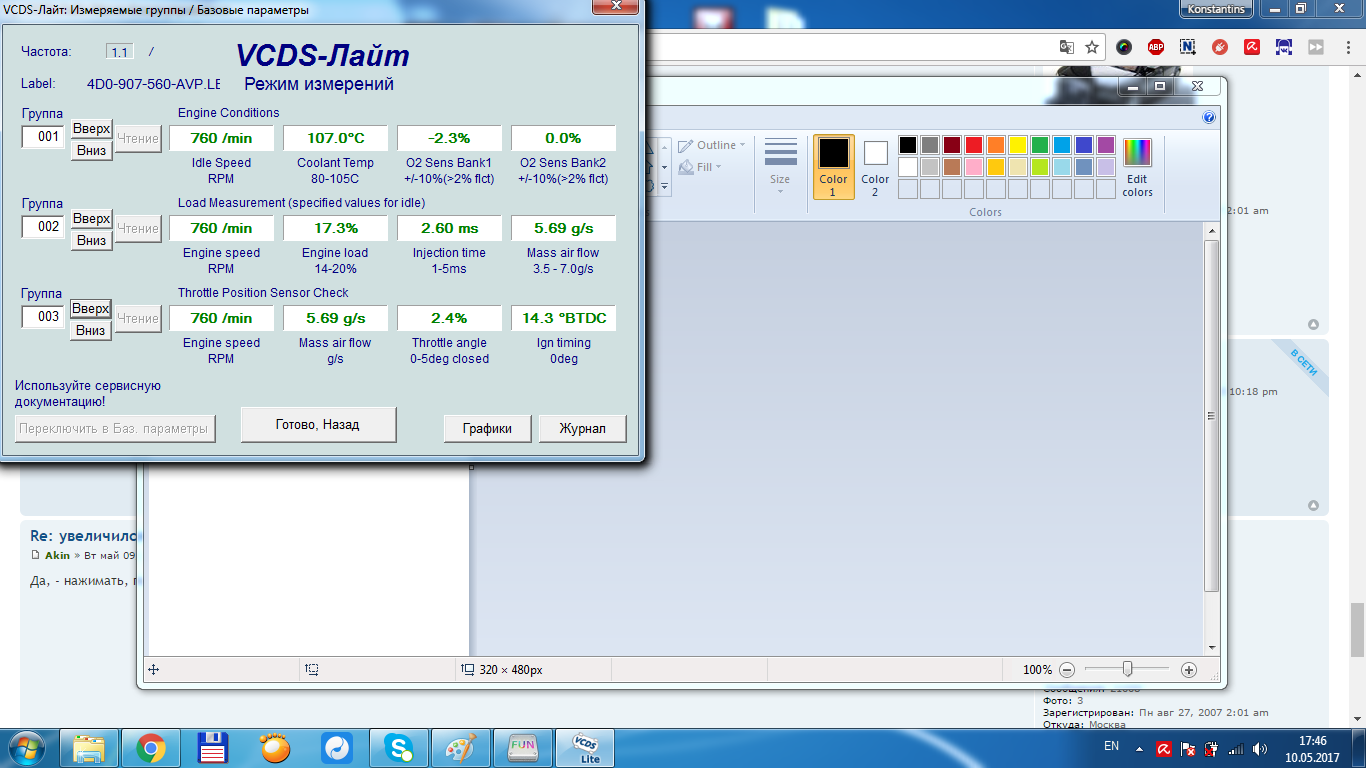Bookmark page with the star icon
Viewport: 1366px width, 768px height.
pyautogui.click(x=1092, y=46)
